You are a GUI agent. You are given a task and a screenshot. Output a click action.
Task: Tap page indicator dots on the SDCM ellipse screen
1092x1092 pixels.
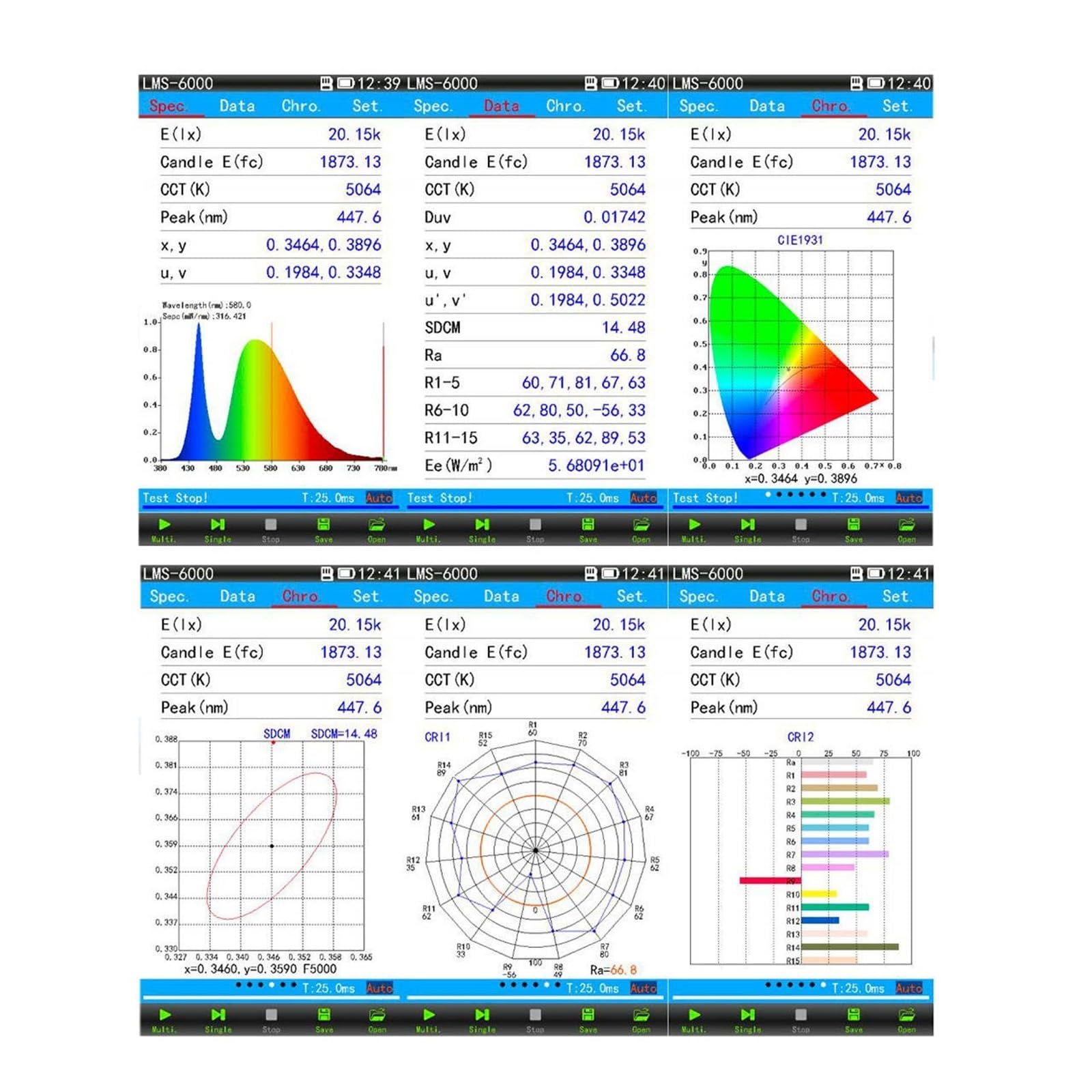pyautogui.click(x=266, y=985)
